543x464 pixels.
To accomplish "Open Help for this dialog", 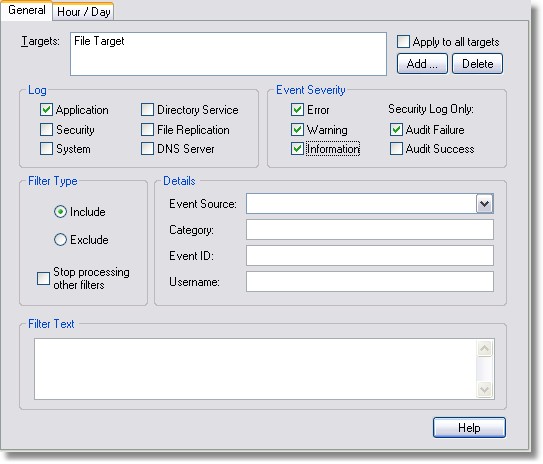I will click(469, 428).
